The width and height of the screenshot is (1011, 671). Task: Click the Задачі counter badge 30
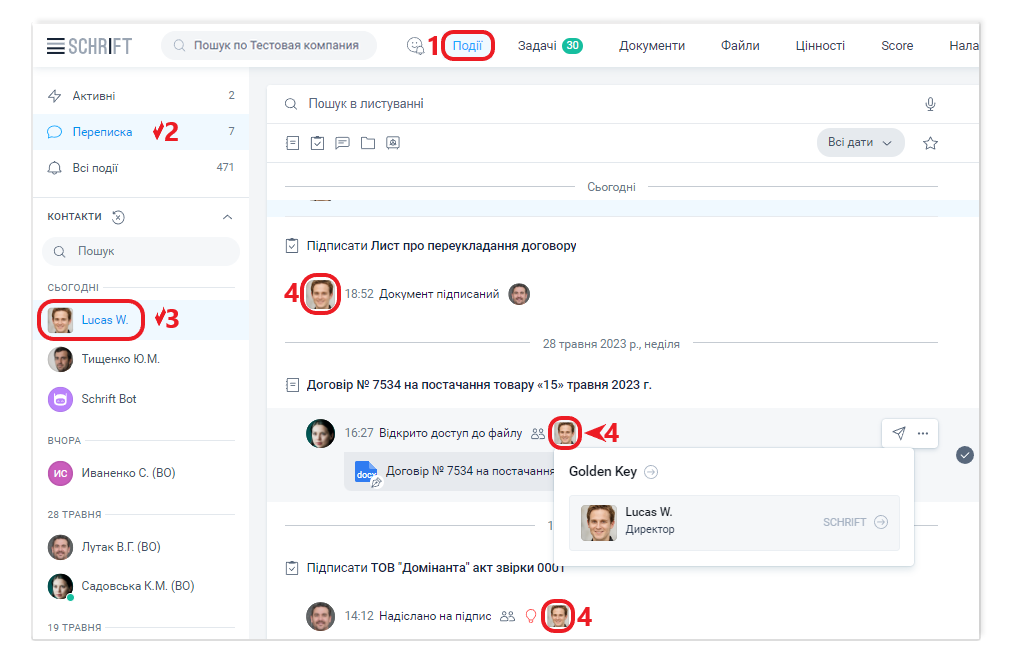click(x=572, y=46)
